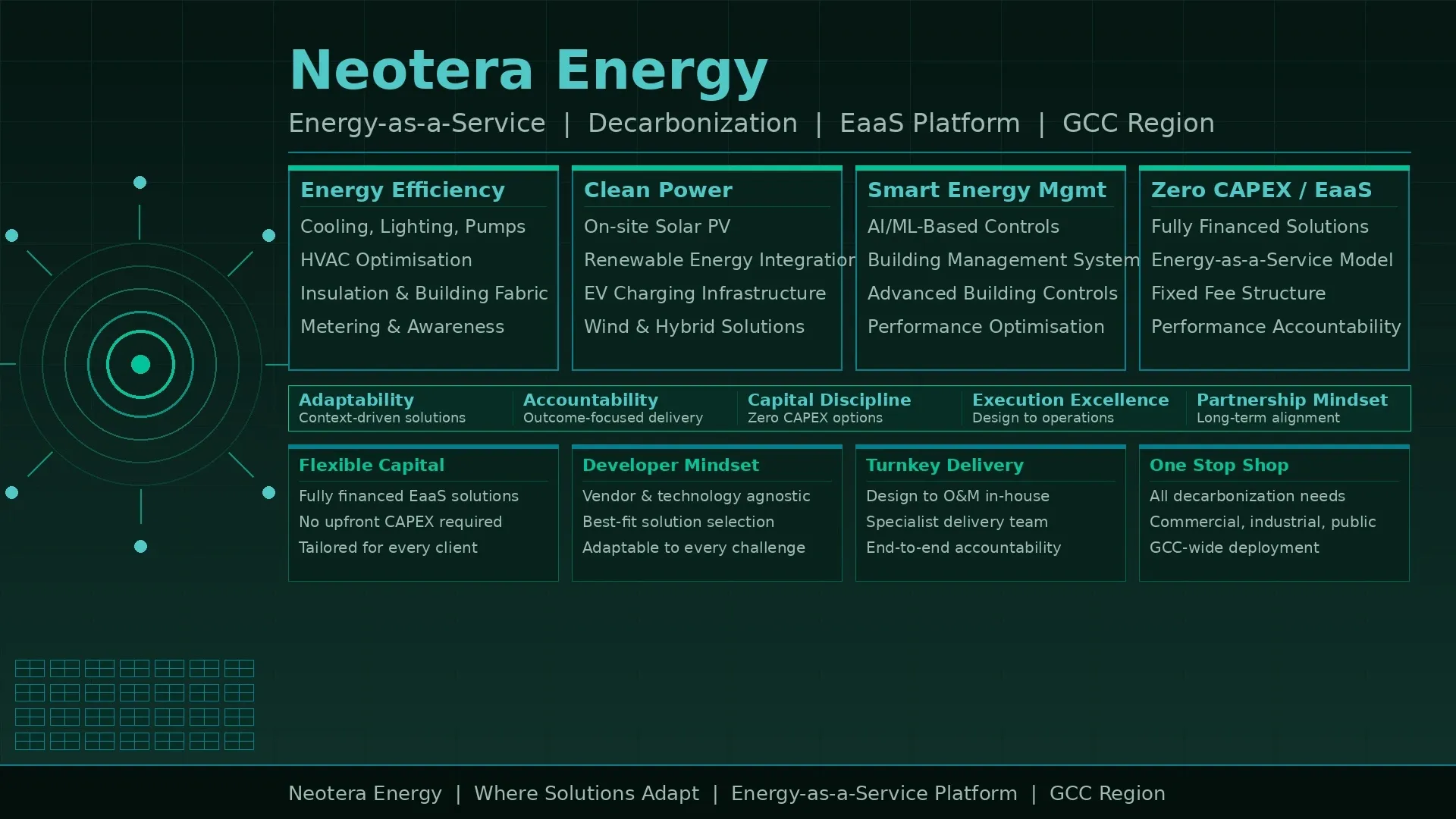Click the top node above radar circles

(140, 182)
